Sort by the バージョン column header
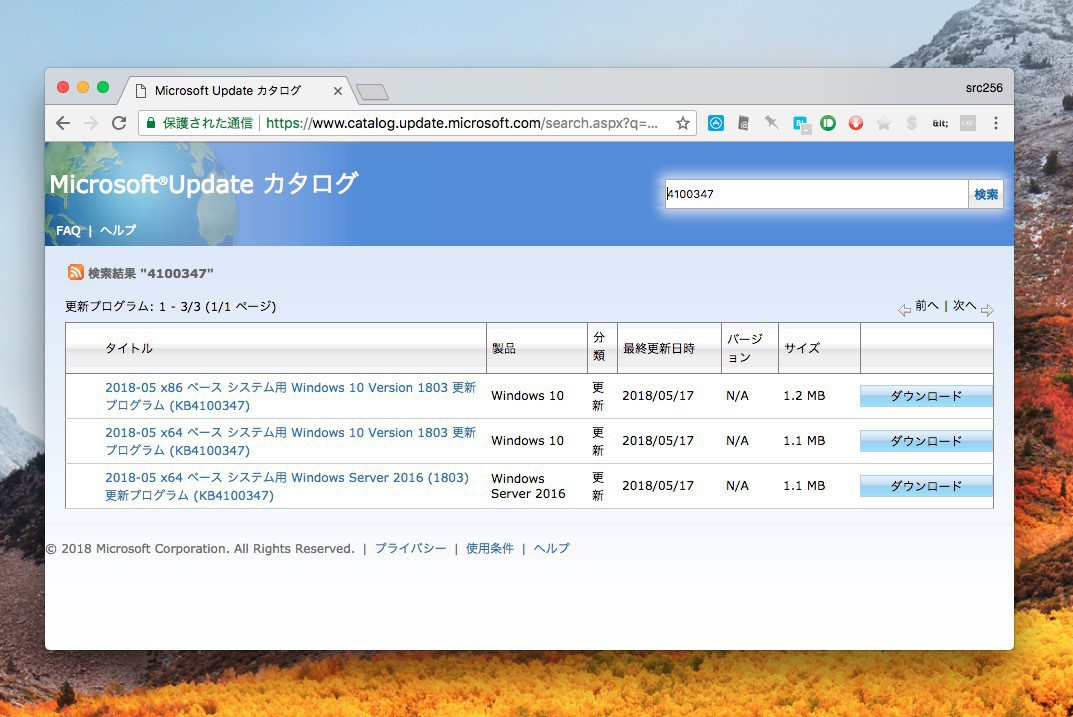The height and width of the screenshot is (717, 1073). tap(745, 348)
